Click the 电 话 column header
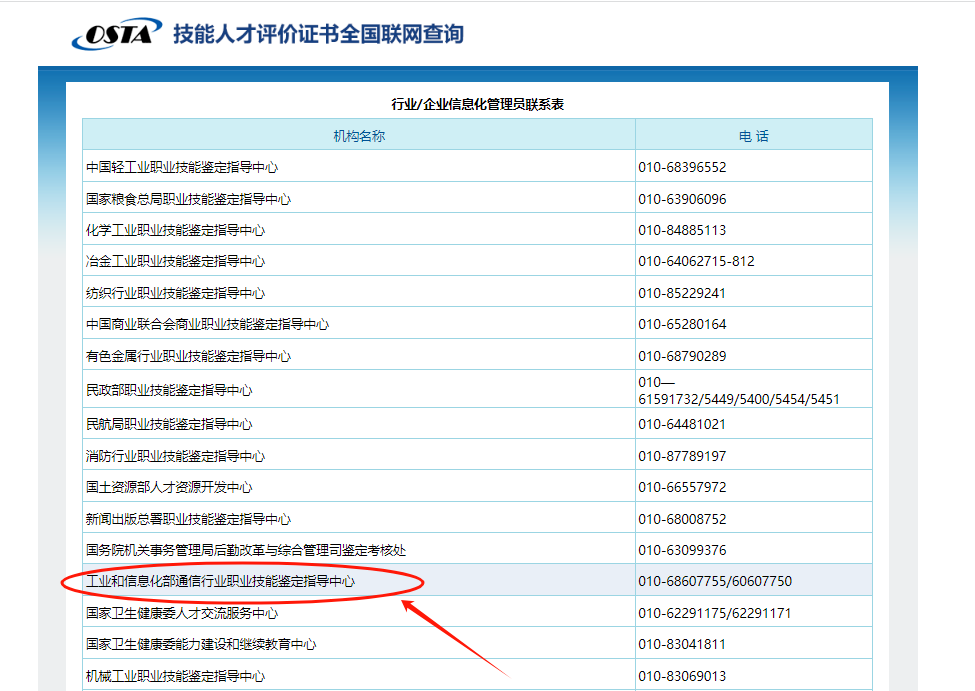 tap(754, 136)
